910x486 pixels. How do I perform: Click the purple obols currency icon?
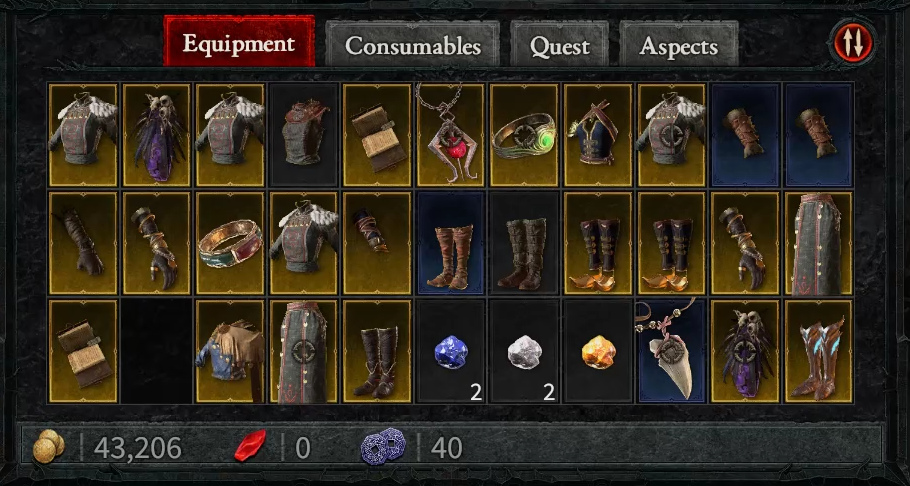[383, 447]
